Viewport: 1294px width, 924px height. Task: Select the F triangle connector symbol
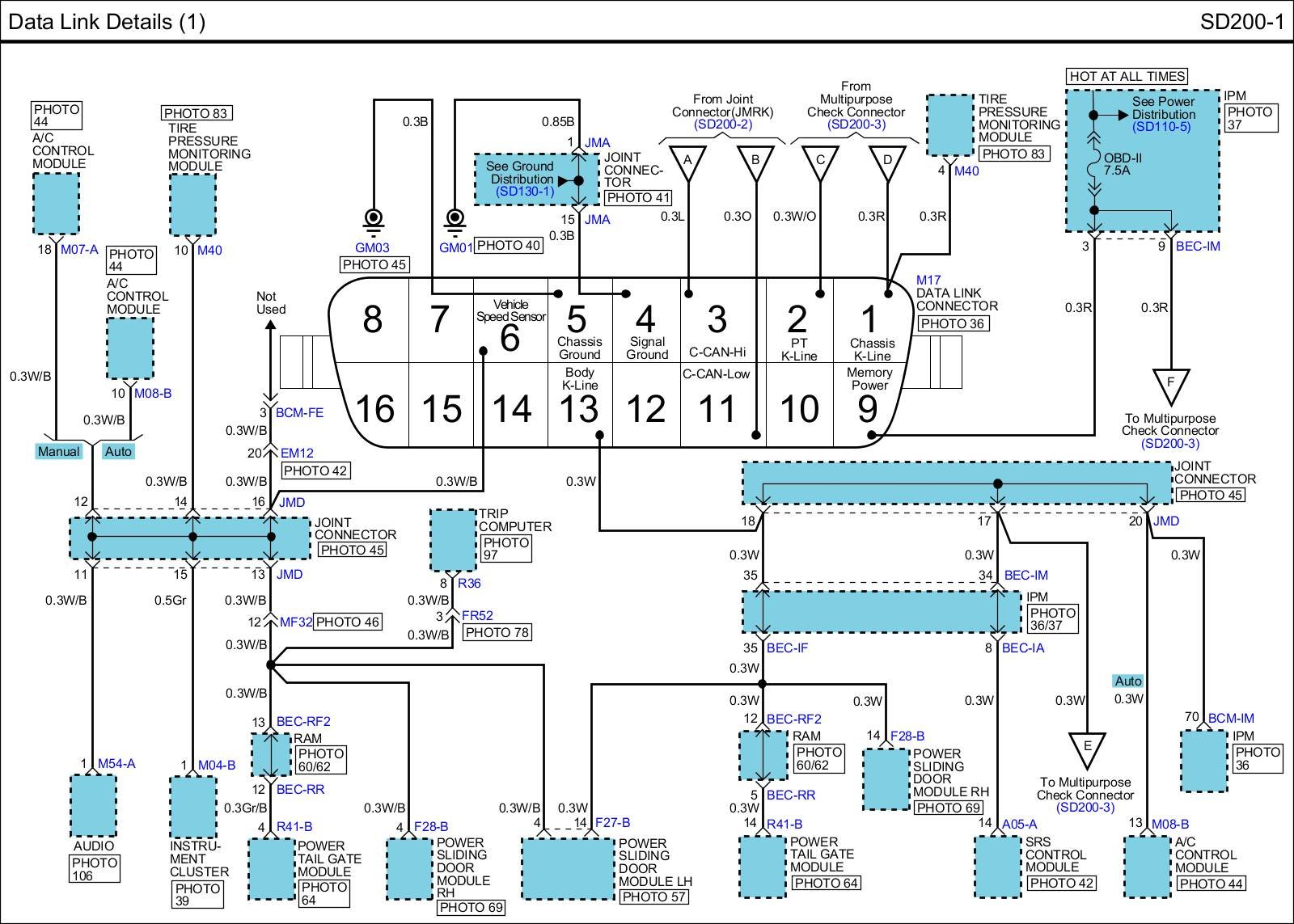click(1169, 383)
